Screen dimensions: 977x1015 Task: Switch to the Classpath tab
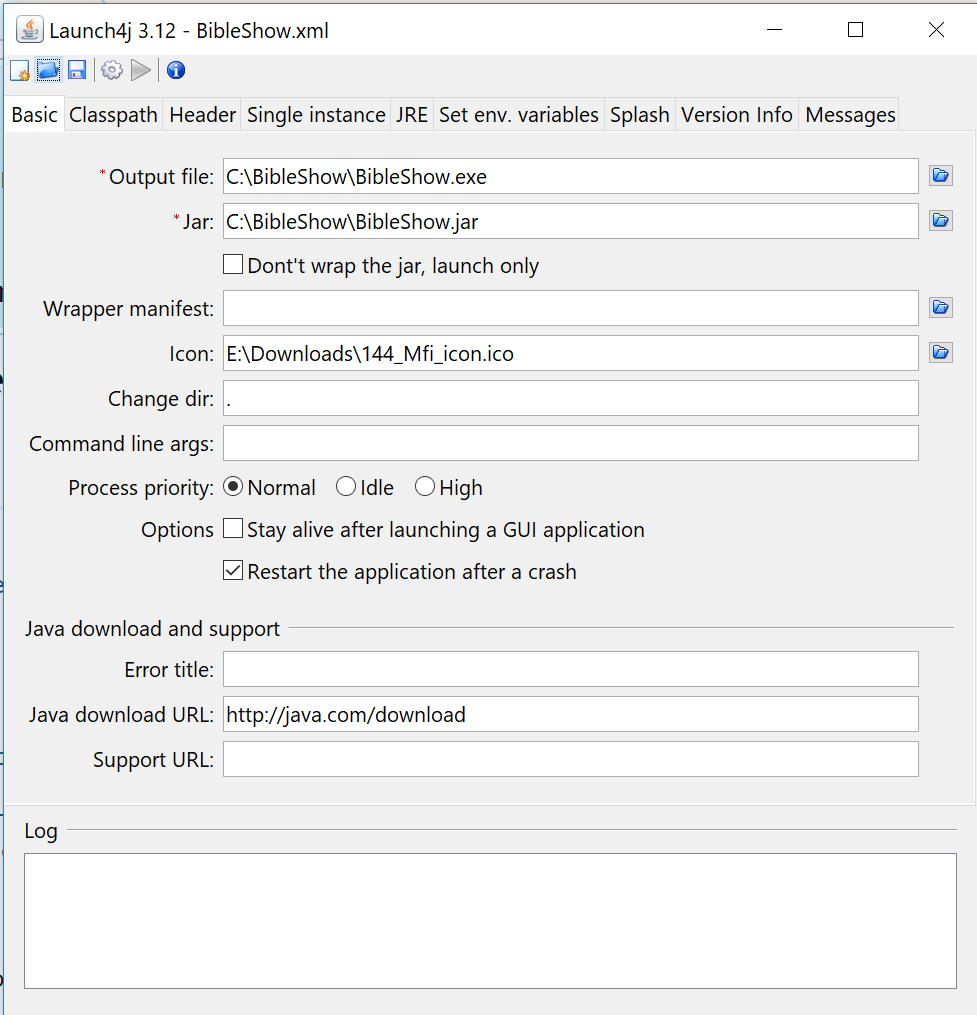(113, 115)
